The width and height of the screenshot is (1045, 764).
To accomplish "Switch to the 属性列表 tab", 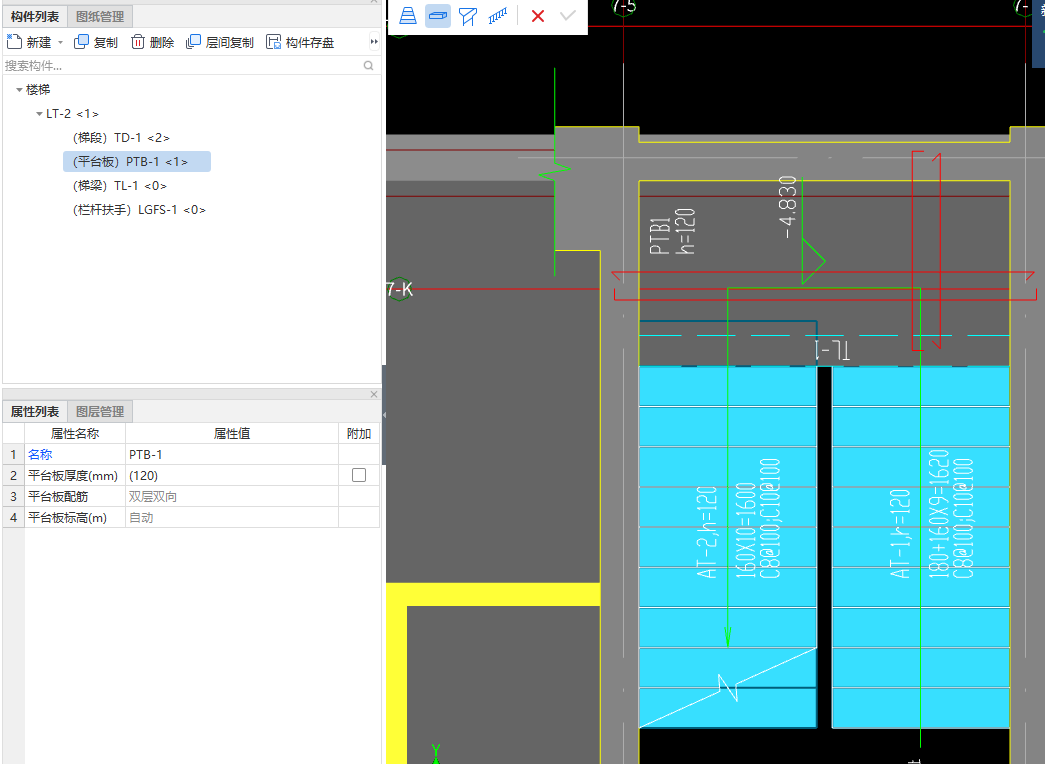I will pyautogui.click(x=35, y=411).
